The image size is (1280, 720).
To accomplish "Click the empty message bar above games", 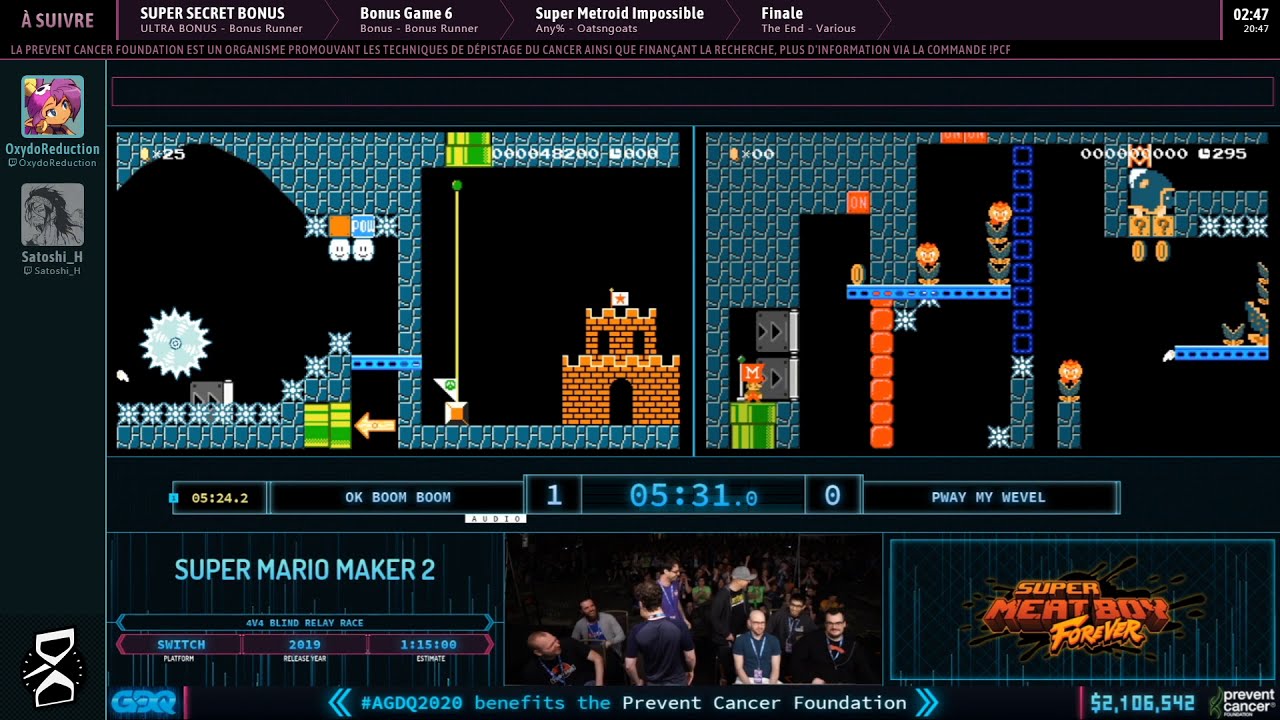I will tap(691, 91).
